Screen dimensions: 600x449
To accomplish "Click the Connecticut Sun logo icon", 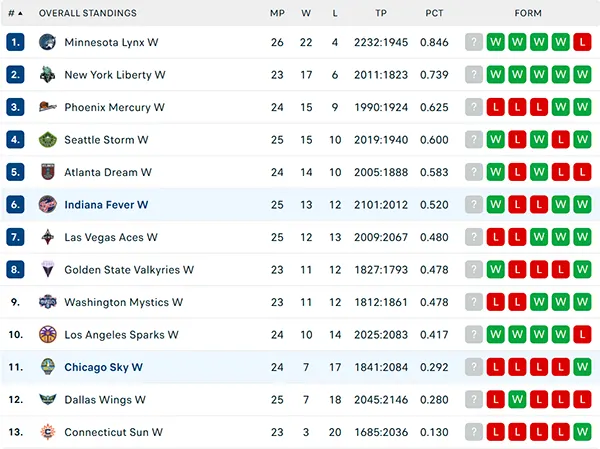I will click(47, 432).
